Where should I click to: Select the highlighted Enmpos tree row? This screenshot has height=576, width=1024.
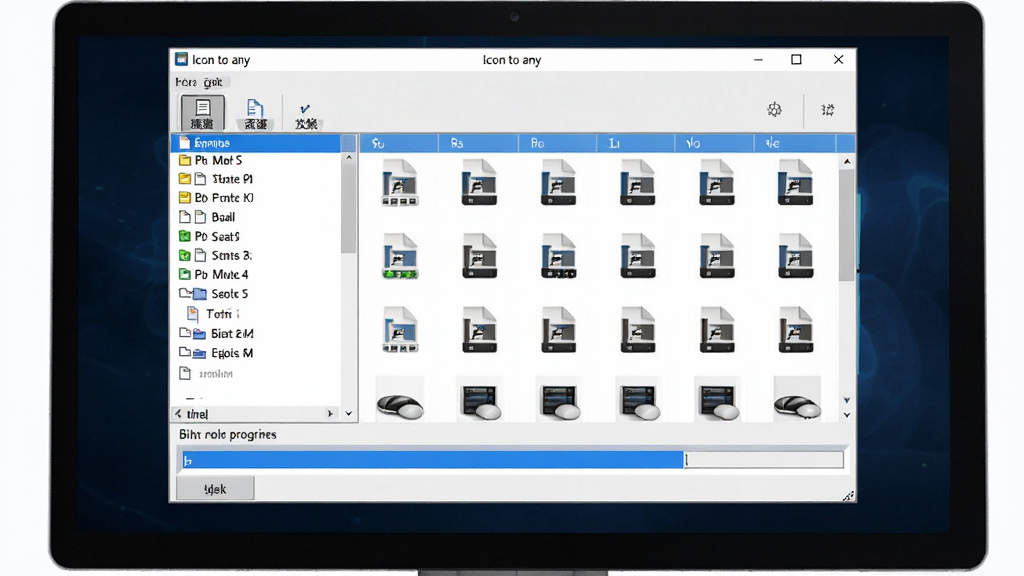click(x=256, y=143)
